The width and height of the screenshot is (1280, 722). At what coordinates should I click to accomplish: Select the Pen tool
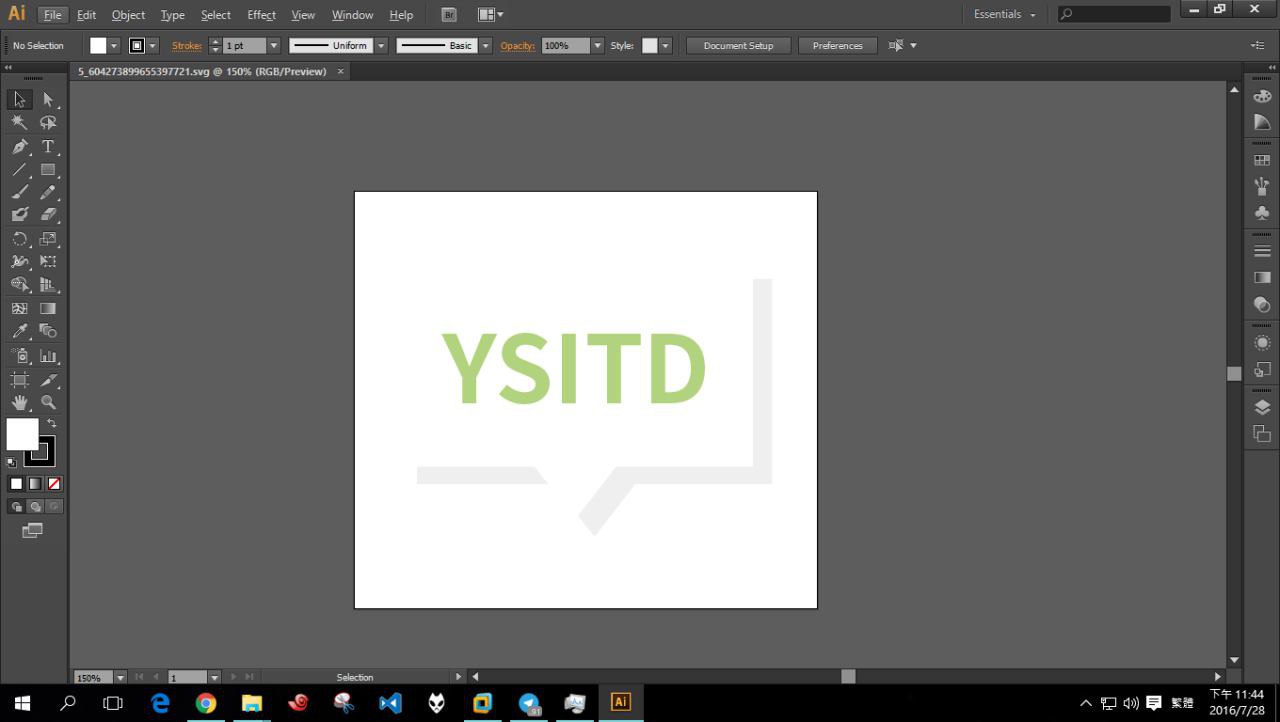click(x=19, y=146)
